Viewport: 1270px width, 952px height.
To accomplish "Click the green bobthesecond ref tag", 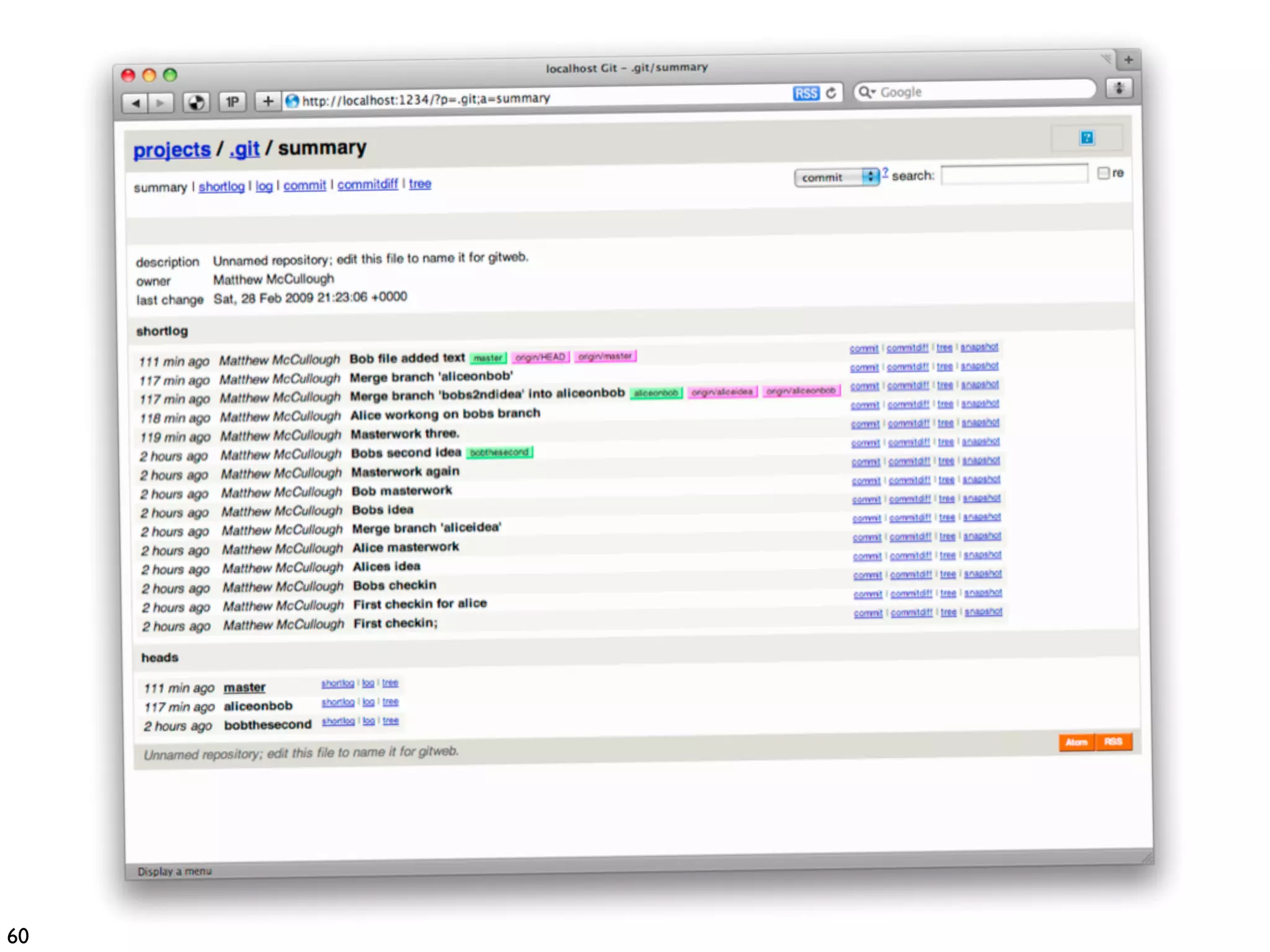I will pos(500,452).
